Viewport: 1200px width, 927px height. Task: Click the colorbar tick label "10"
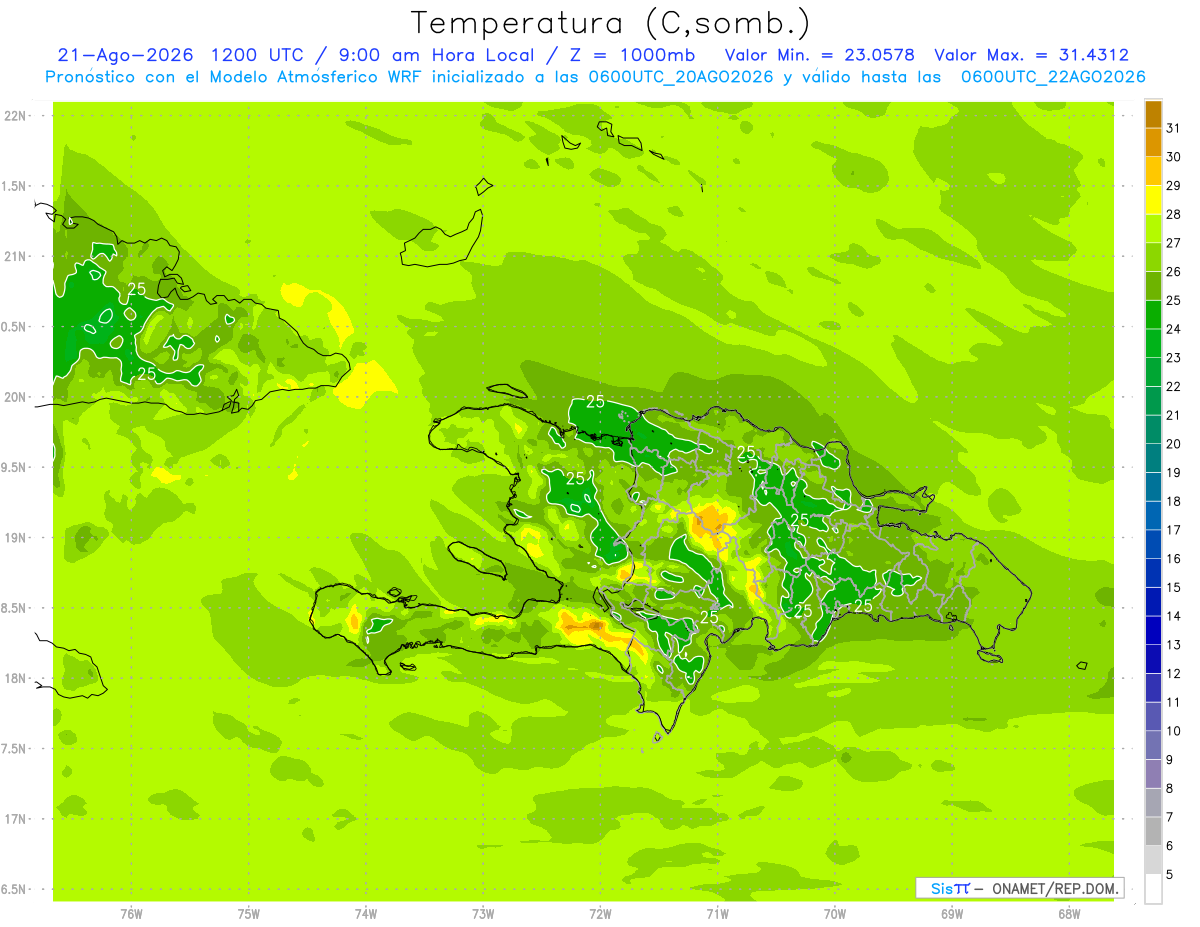pos(1174,731)
